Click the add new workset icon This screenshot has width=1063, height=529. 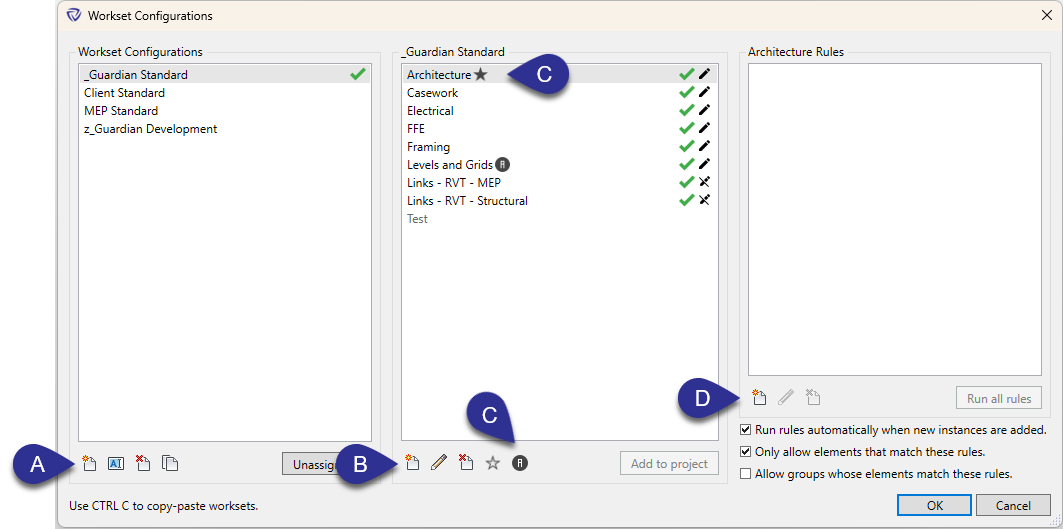[x=412, y=463]
